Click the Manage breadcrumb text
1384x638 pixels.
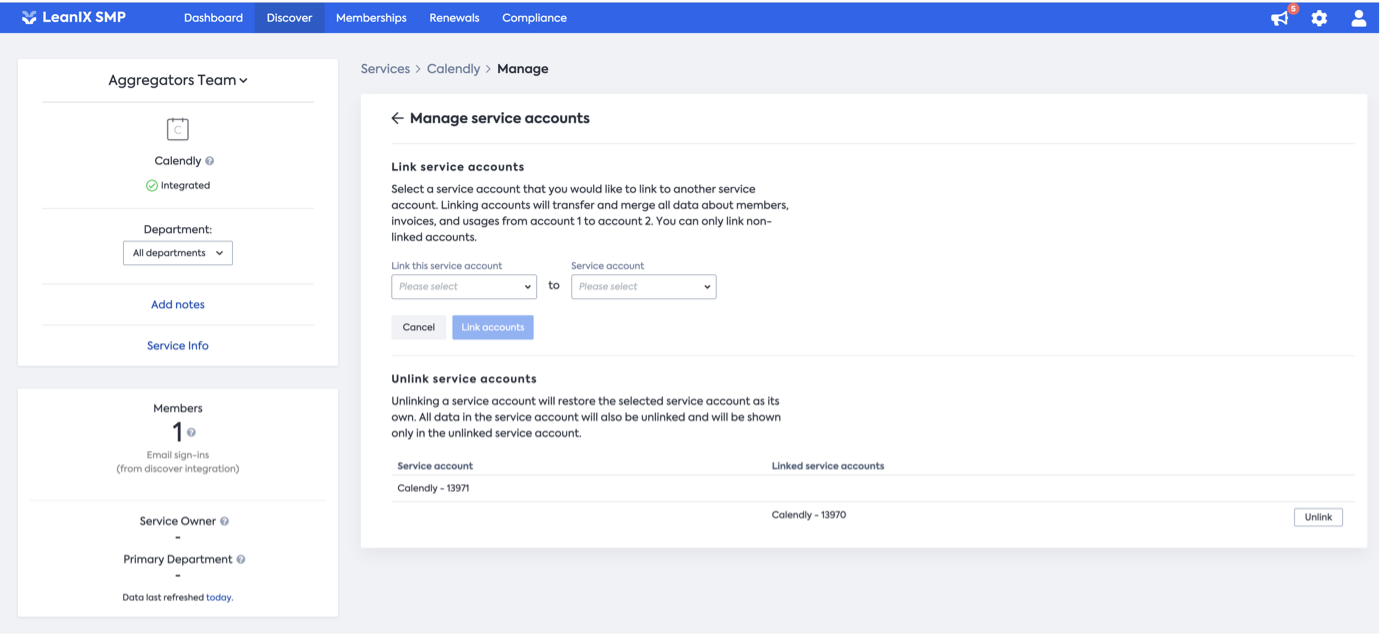point(522,69)
